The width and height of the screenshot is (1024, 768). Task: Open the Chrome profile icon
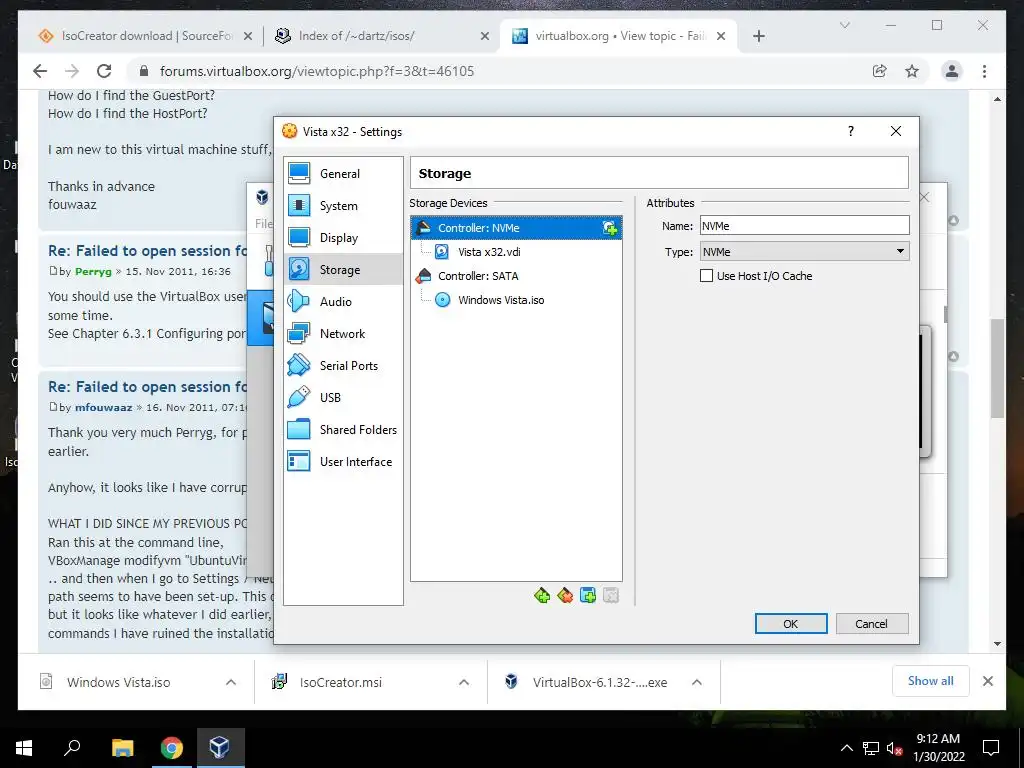click(952, 71)
